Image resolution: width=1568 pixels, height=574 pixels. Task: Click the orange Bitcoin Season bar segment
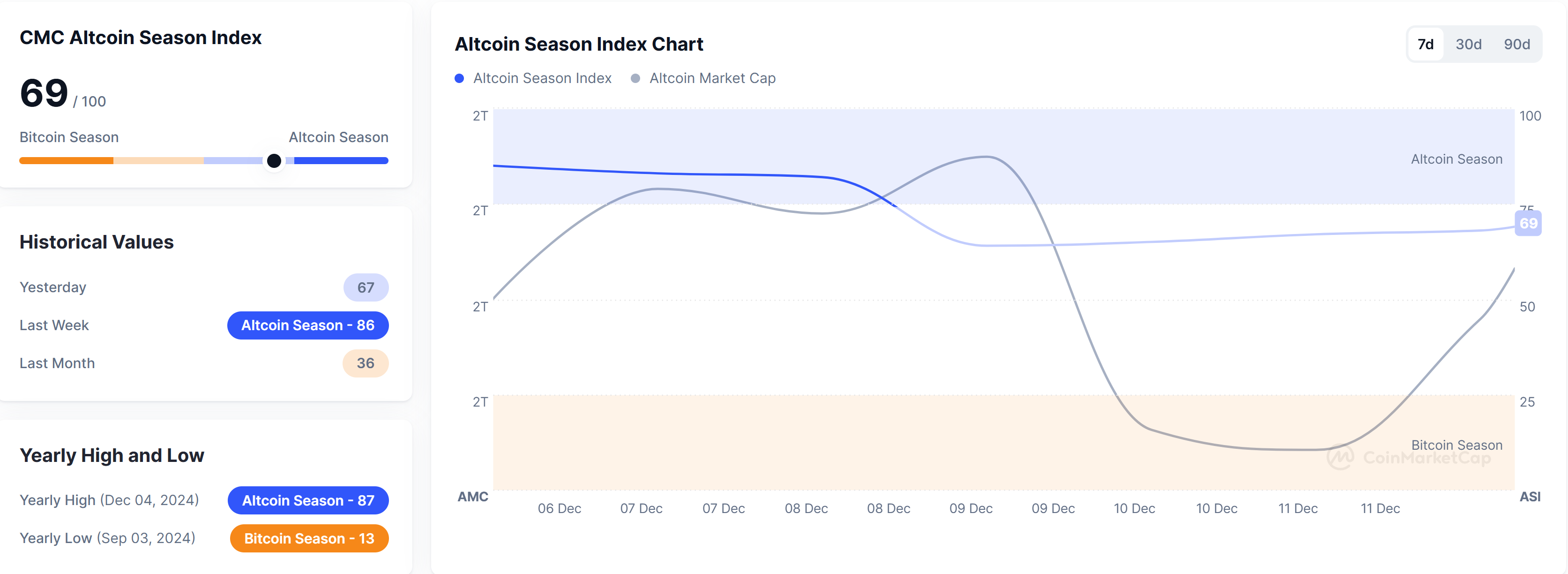[x=66, y=161]
